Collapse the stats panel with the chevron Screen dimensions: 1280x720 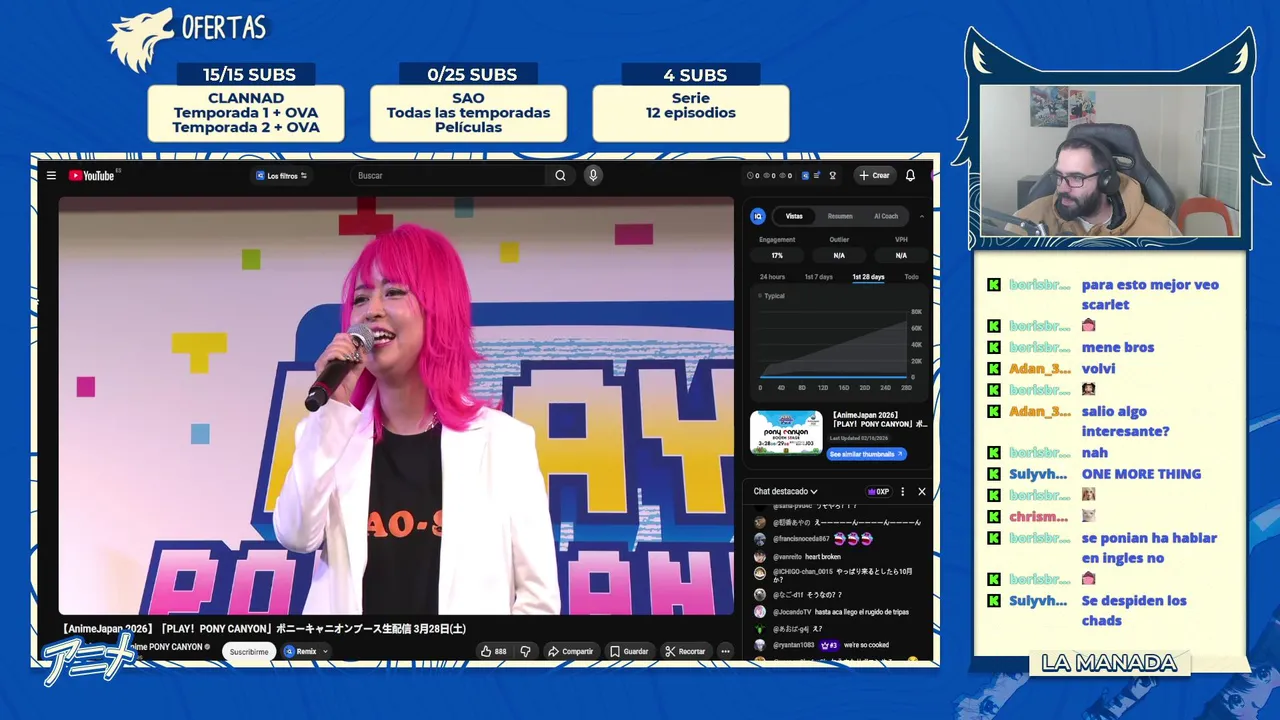pyautogui.click(x=922, y=216)
